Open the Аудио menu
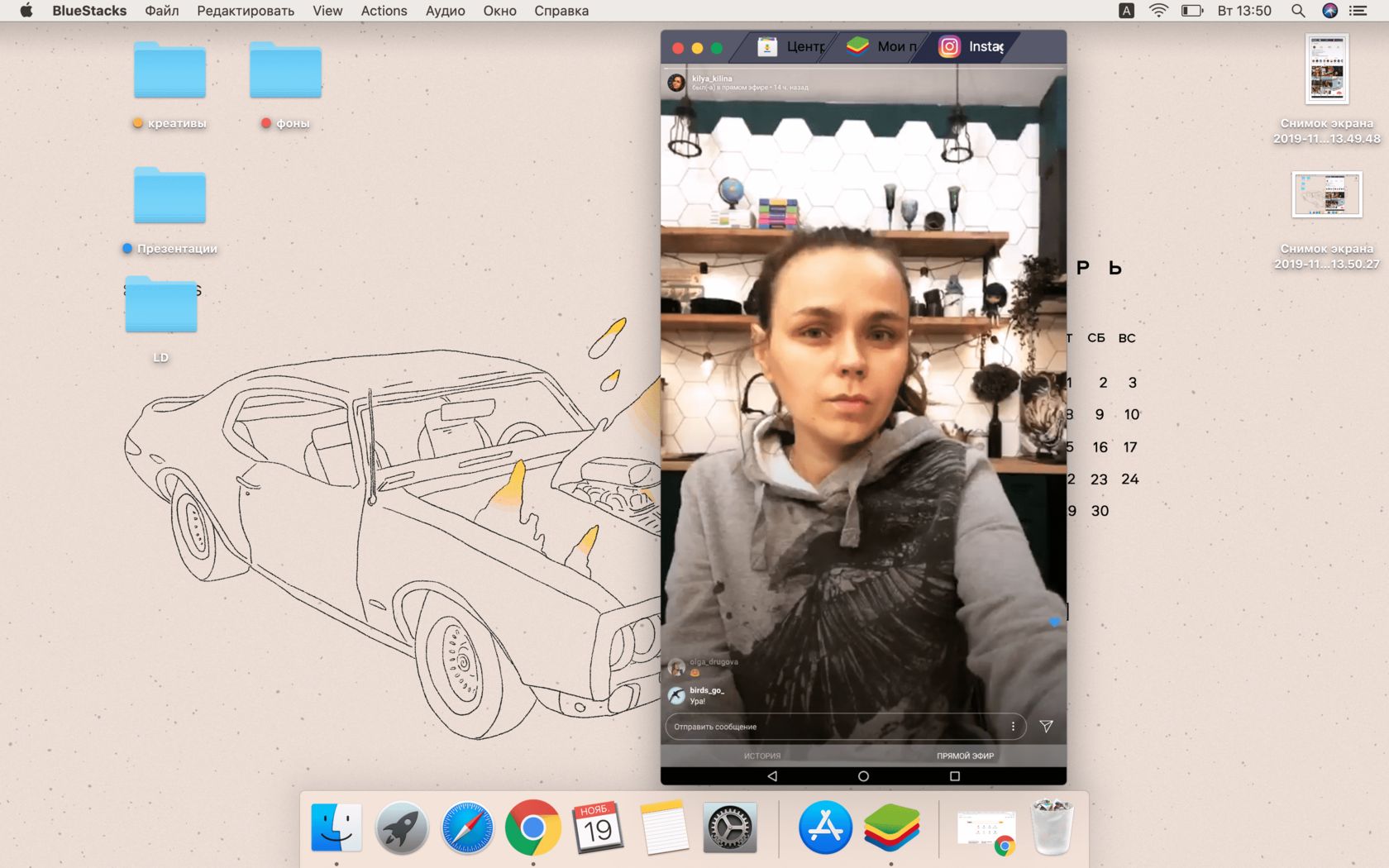The width and height of the screenshot is (1389, 868). (445, 11)
